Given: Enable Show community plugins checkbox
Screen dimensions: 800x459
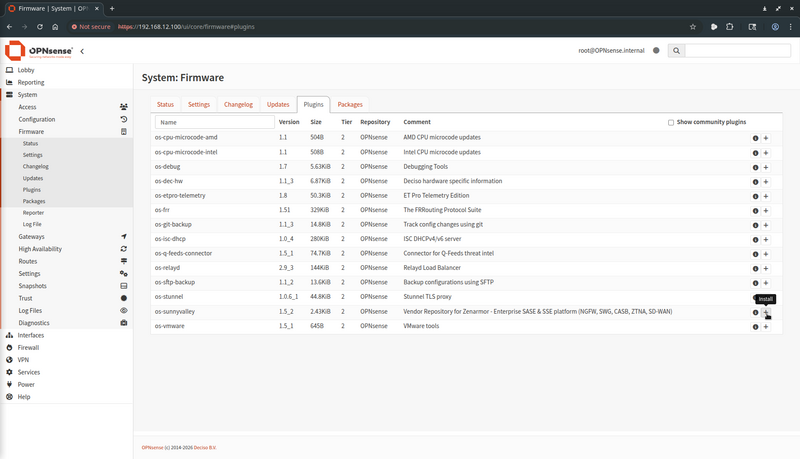Looking at the screenshot, I should (x=671, y=122).
